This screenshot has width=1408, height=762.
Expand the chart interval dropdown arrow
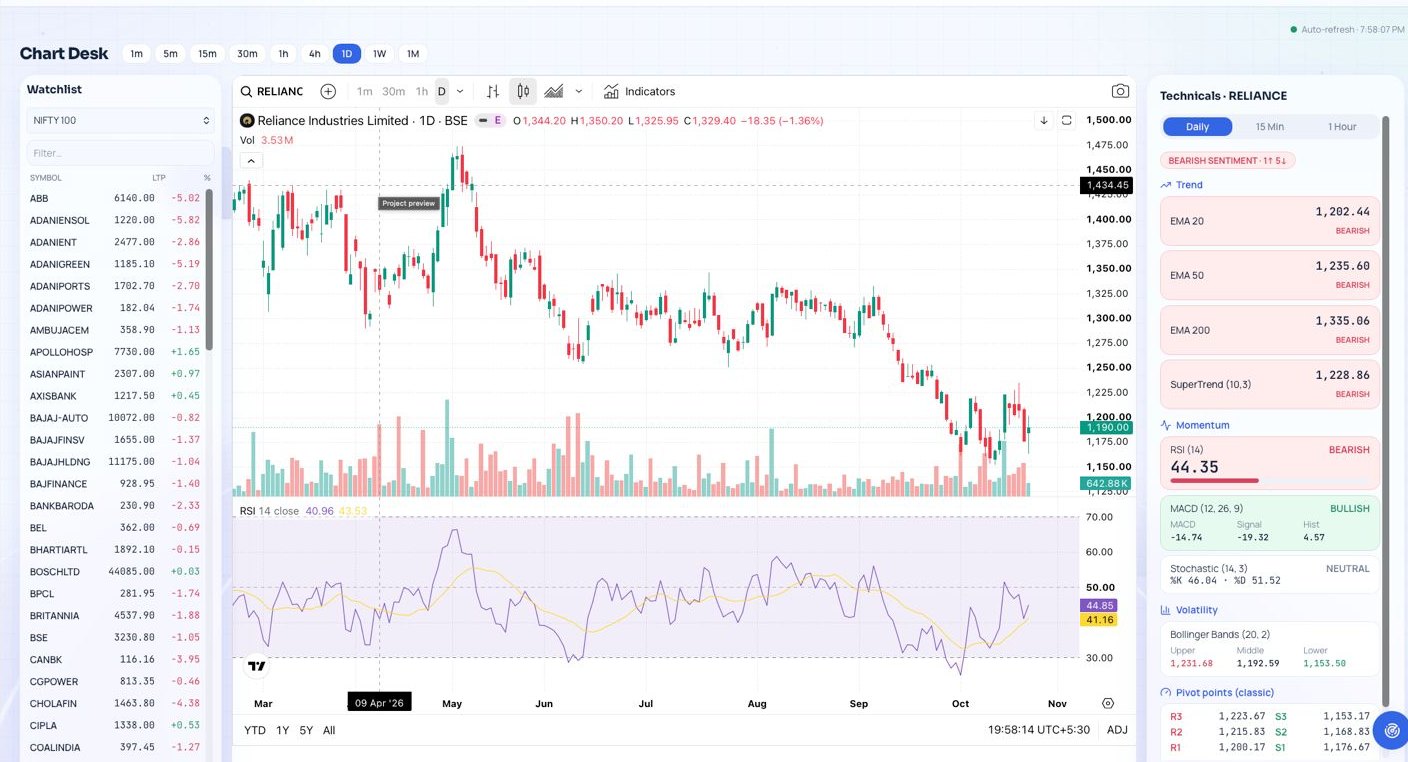pos(460,92)
